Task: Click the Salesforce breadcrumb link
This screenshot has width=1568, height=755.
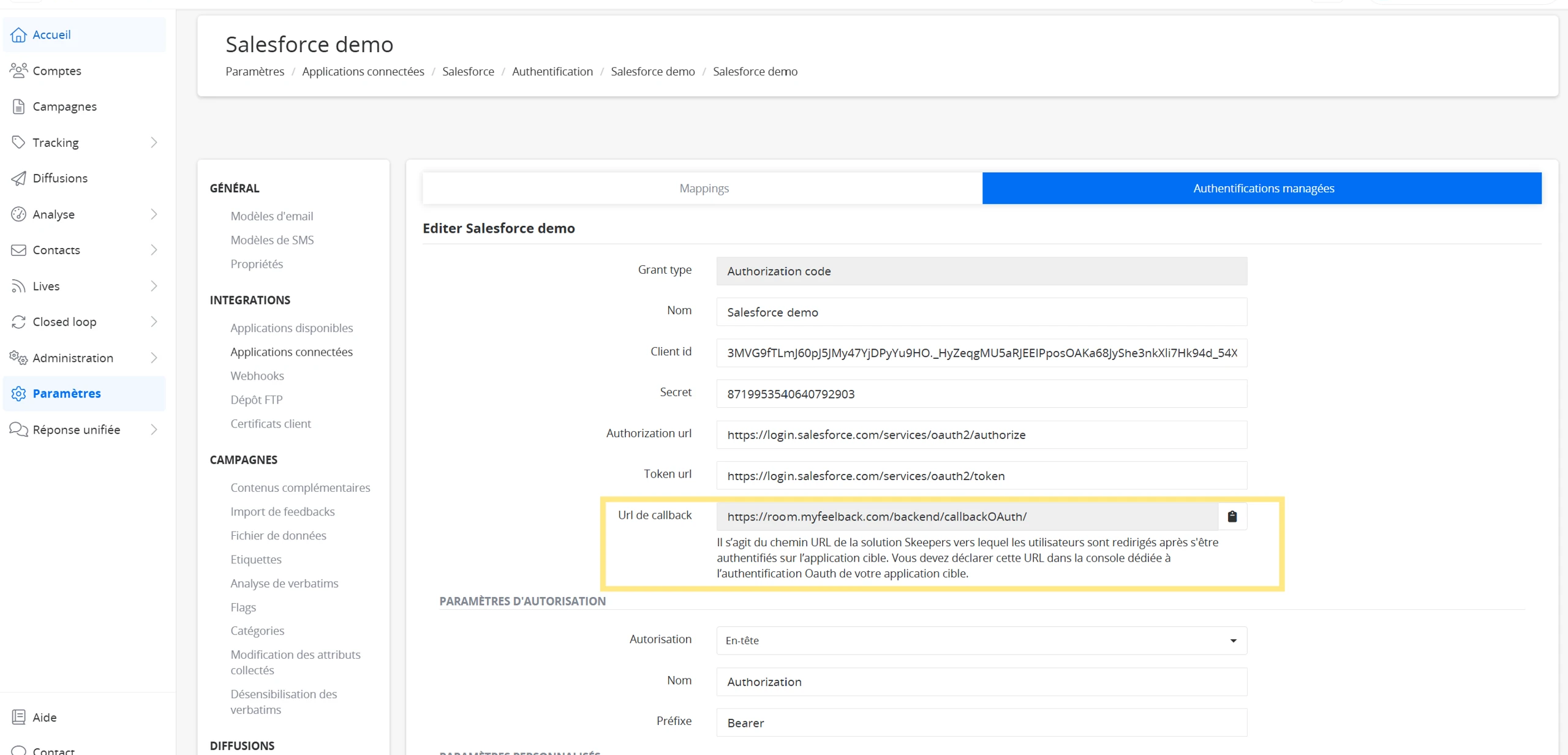Action: [x=468, y=72]
